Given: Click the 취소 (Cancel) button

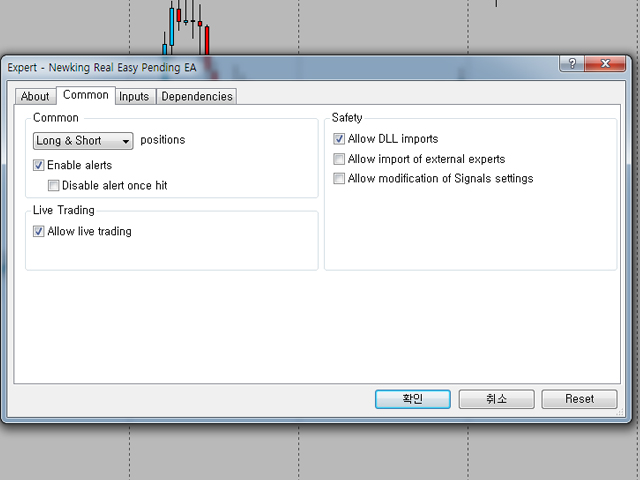Looking at the screenshot, I should [496, 399].
